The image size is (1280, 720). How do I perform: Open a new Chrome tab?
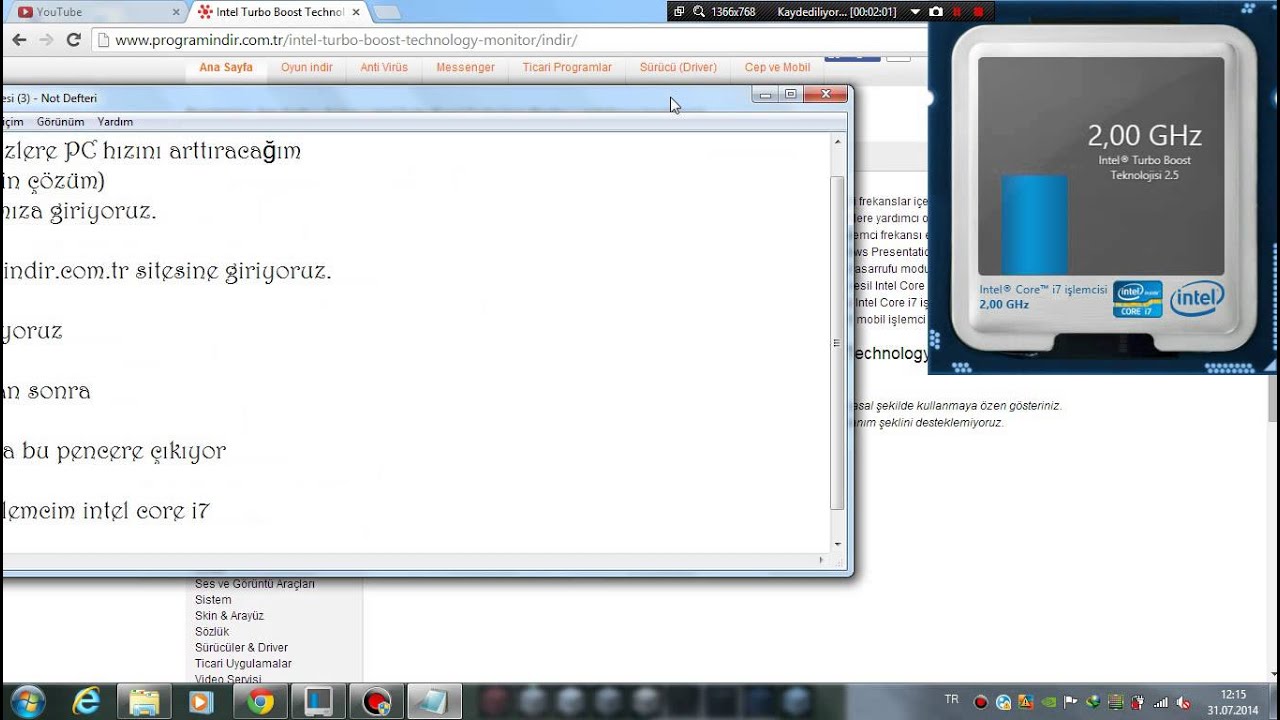[387, 12]
